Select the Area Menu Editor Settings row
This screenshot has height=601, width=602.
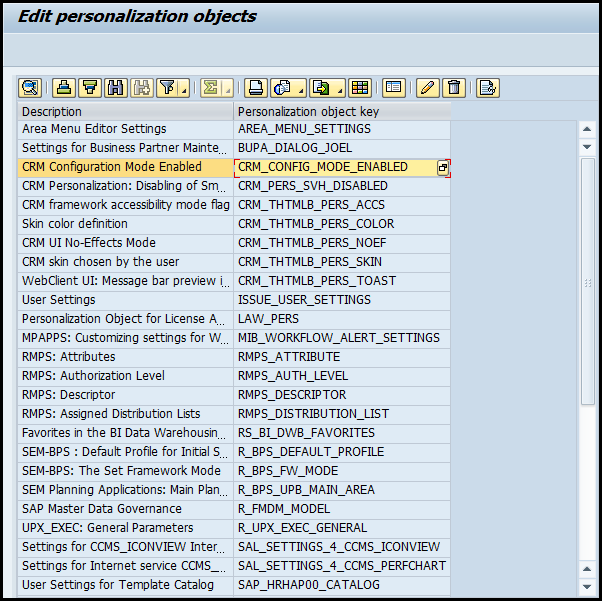coord(126,129)
